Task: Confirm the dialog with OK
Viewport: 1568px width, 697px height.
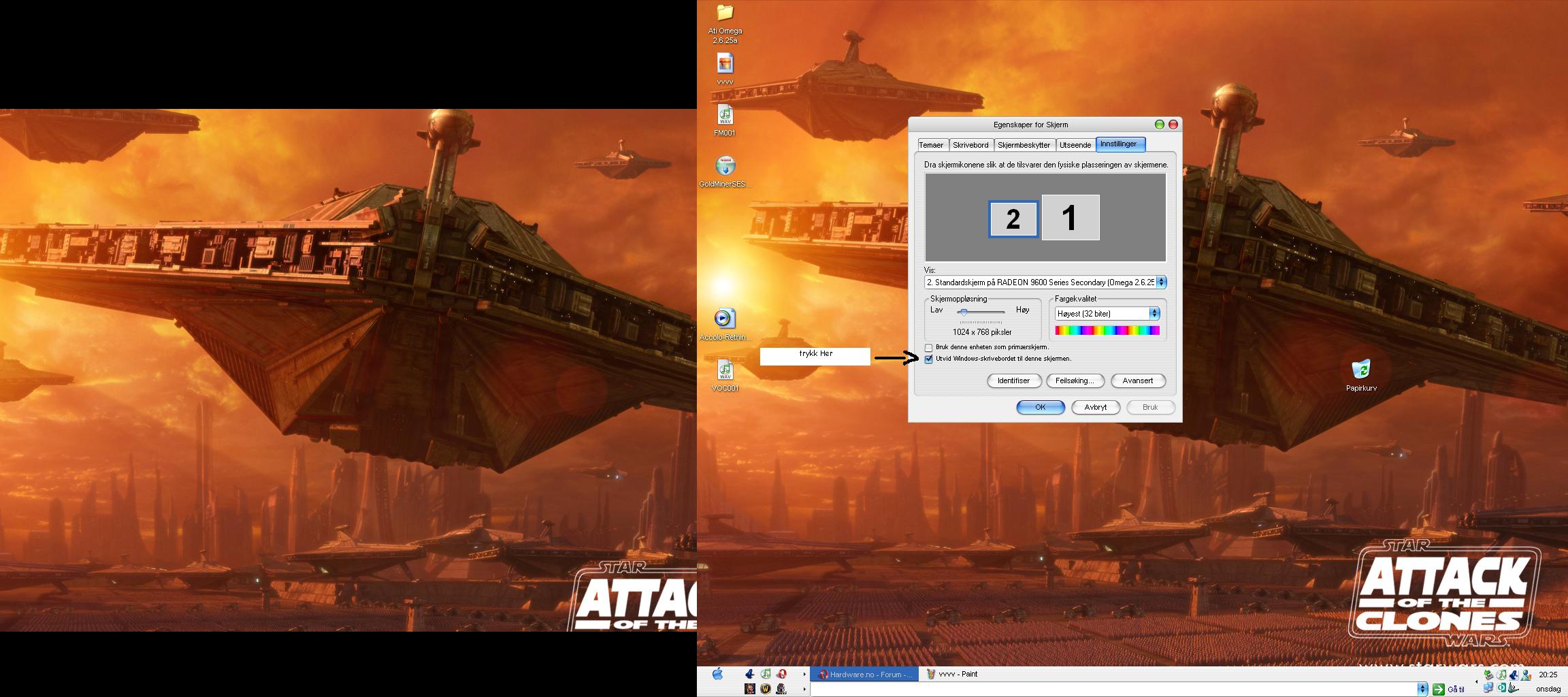Action: 1040,407
